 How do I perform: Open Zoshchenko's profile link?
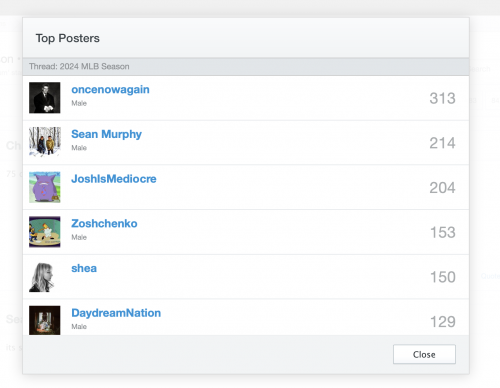(104, 224)
